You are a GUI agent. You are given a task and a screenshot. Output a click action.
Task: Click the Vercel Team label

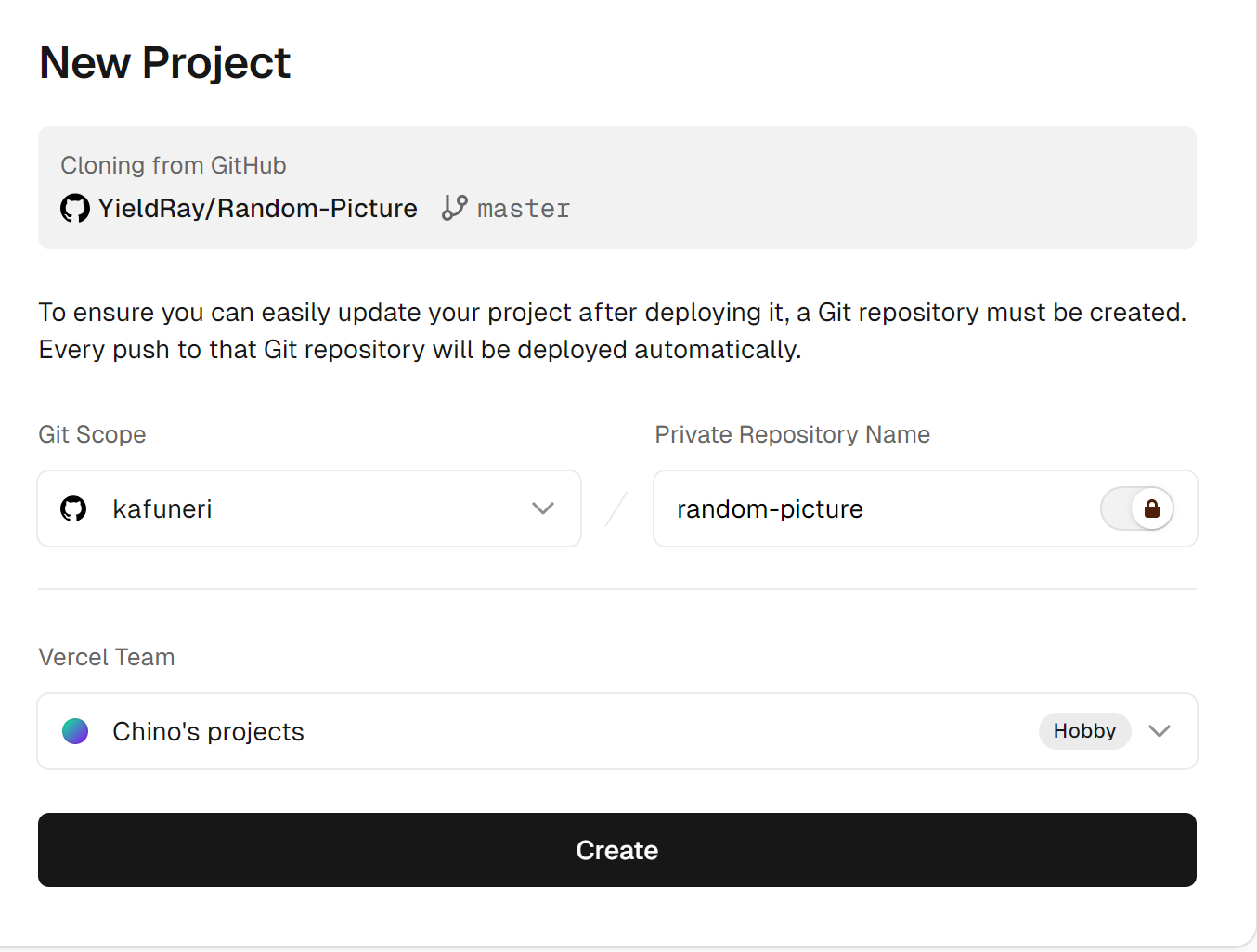click(107, 657)
